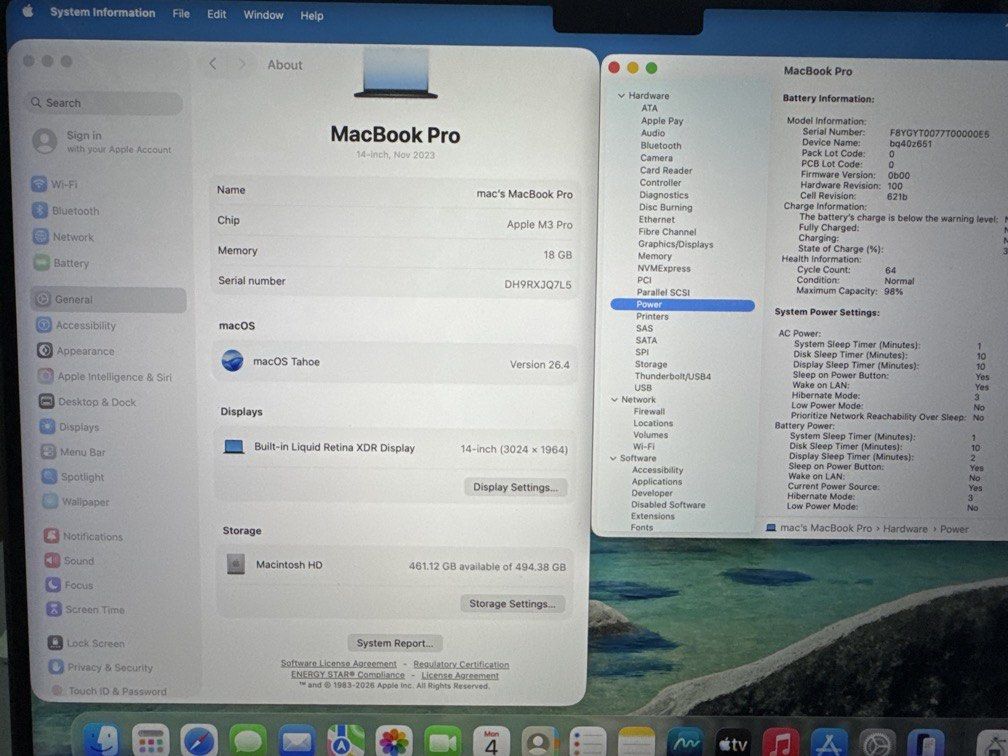This screenshot has height=756, width=1008.
Task: Open Finder from the Dock
Action: click(x=102, y=742)
